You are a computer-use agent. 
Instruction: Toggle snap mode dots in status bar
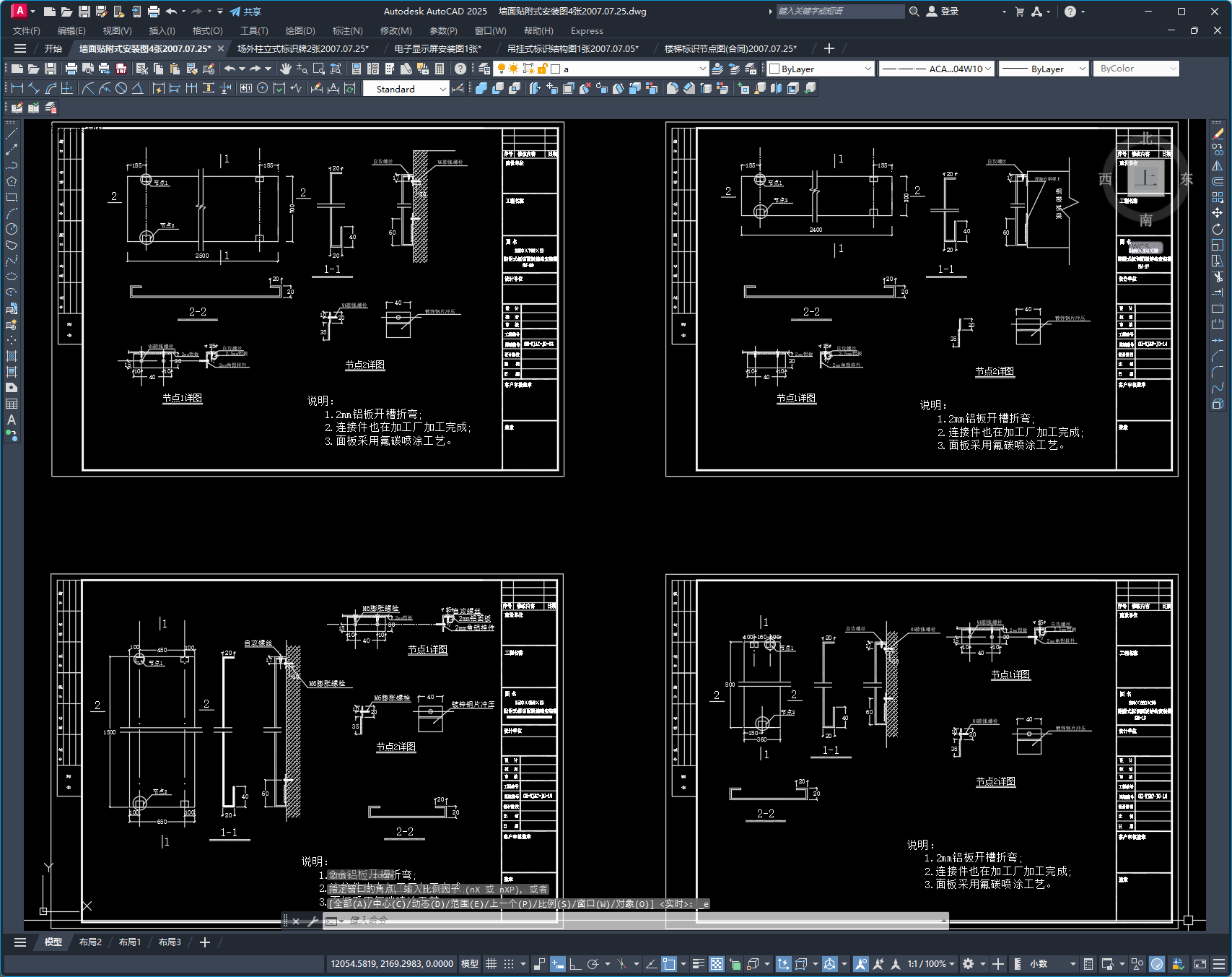pyautogui.click(x=509, y=963)
